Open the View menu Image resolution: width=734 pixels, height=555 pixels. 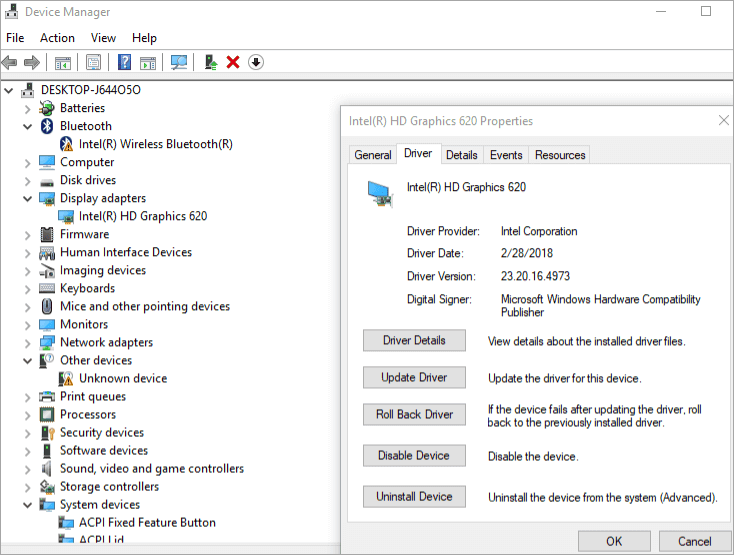[103, 38]
